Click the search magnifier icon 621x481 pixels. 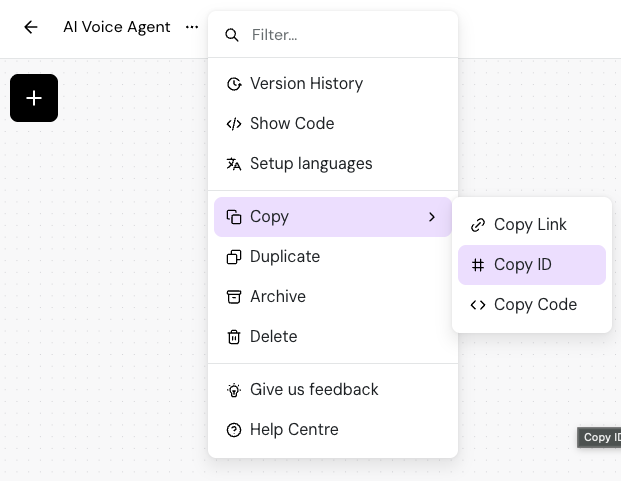click(x=232, y=35)
